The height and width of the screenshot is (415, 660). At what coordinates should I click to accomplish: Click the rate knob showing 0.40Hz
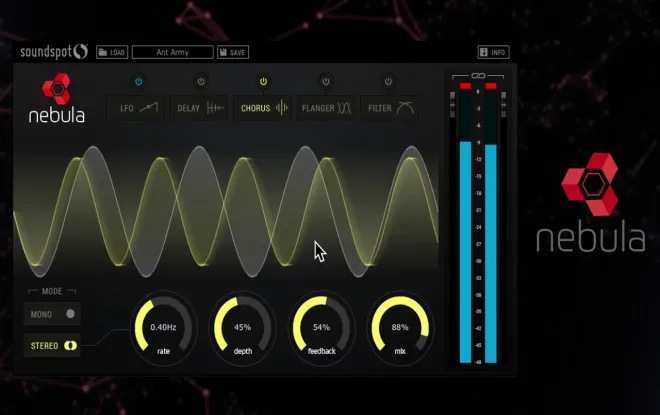tap(163, 327)
